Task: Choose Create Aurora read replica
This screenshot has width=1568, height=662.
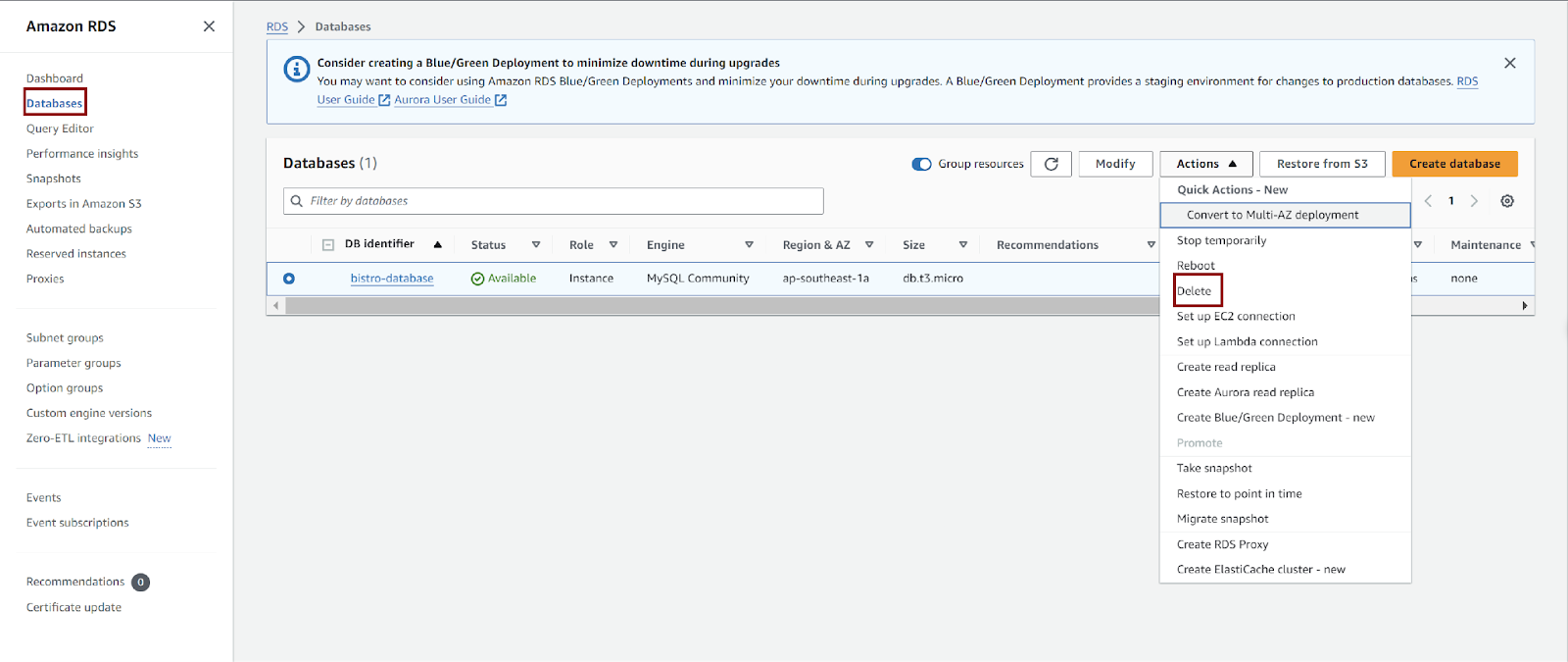Action: pyautogui.click(x=1246, y=392)
